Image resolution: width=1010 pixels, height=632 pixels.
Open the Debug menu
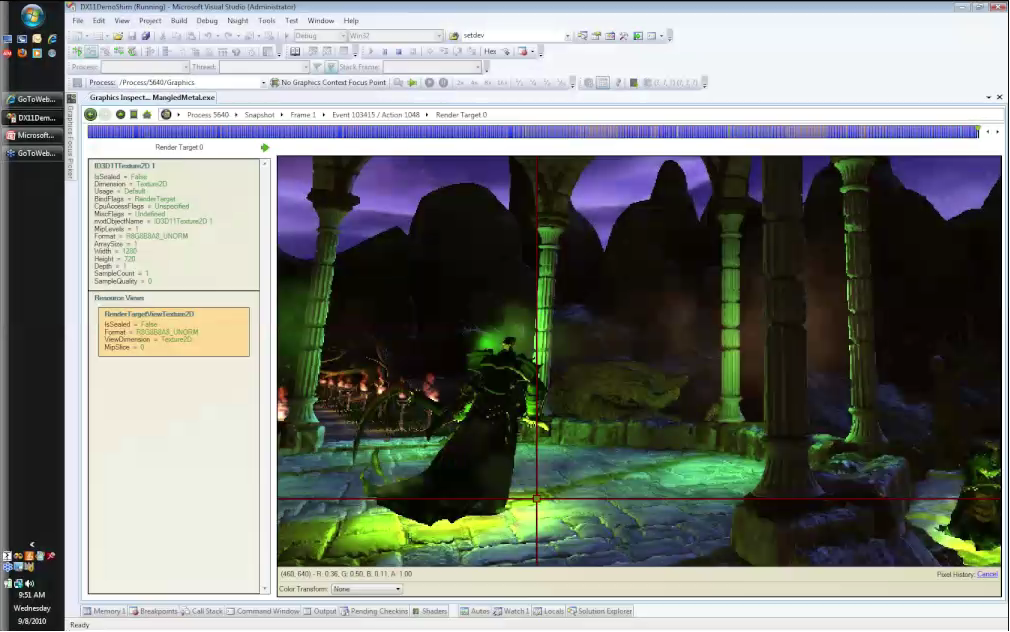pos(207,21)
